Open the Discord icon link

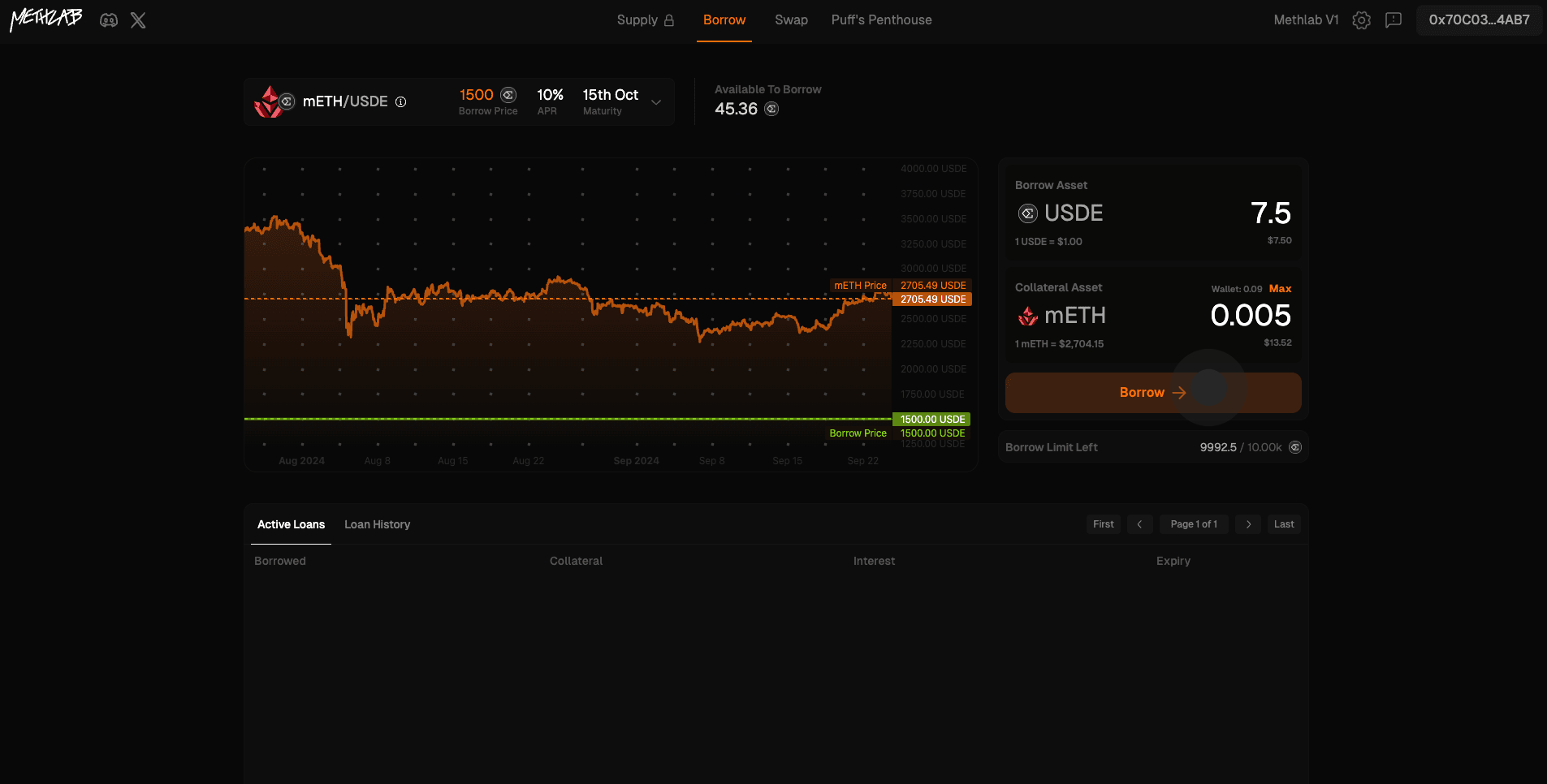pyautogui.click(x=109, y=20)
